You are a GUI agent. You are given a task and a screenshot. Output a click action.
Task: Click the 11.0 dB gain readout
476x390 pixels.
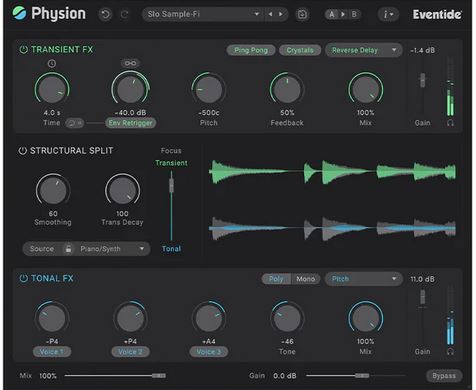tap(422, 279)
